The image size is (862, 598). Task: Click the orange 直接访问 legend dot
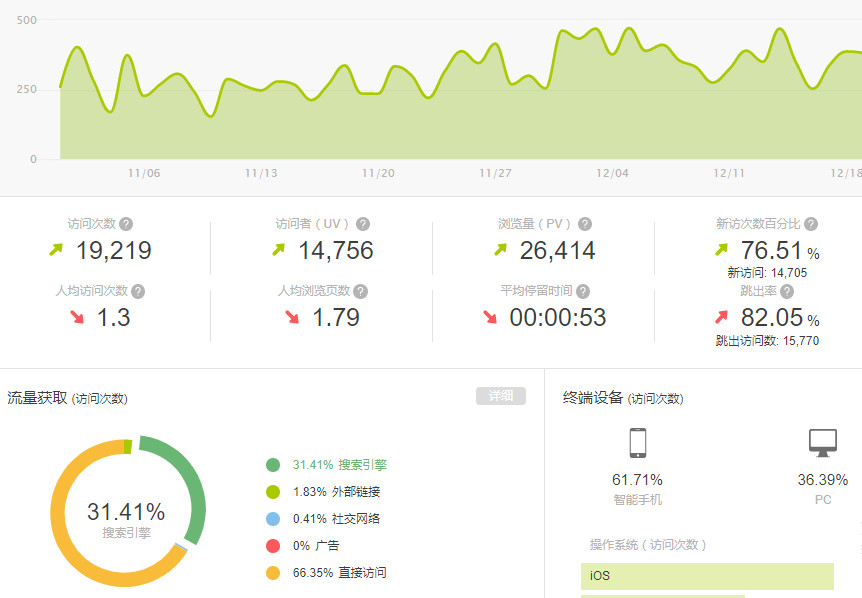273,573
